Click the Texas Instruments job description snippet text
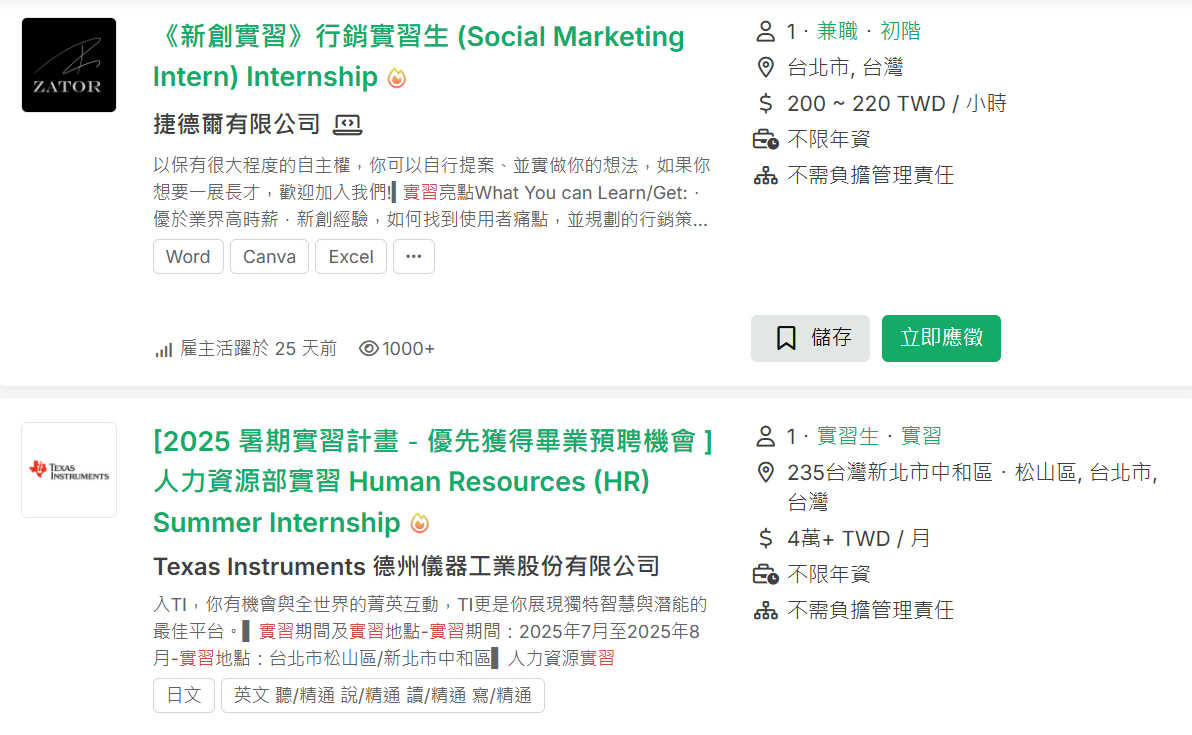The image size is (1192, 735). (x=430, y=632)
